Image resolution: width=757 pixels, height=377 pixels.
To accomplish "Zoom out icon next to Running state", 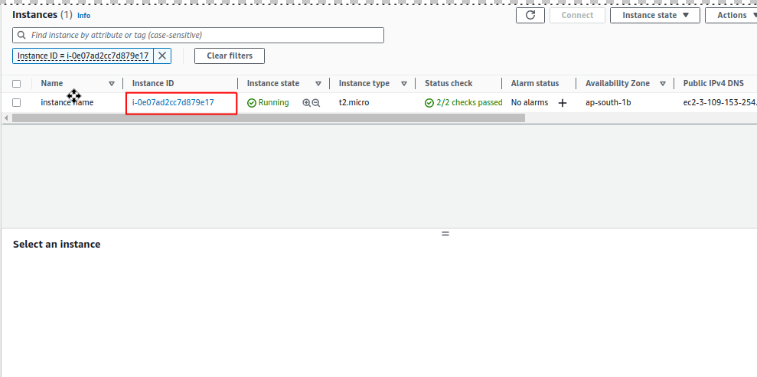I will (x=316, y=103).
